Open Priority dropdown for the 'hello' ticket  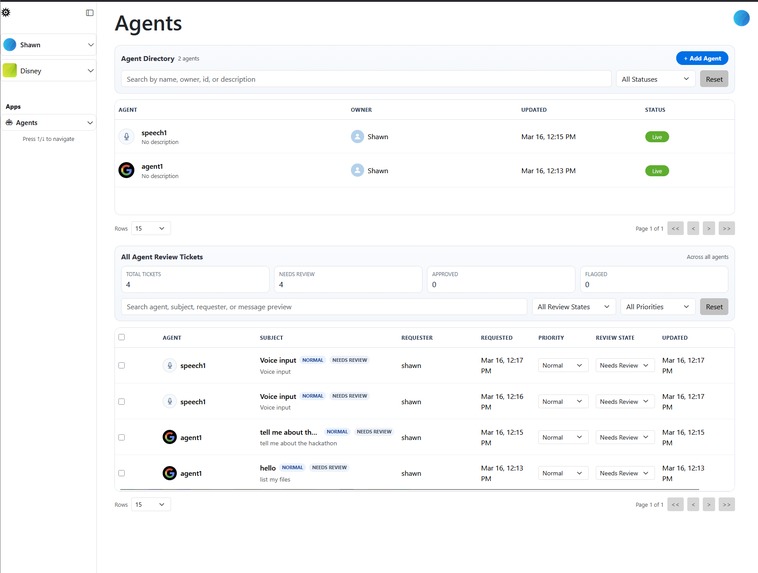[563, 473]
